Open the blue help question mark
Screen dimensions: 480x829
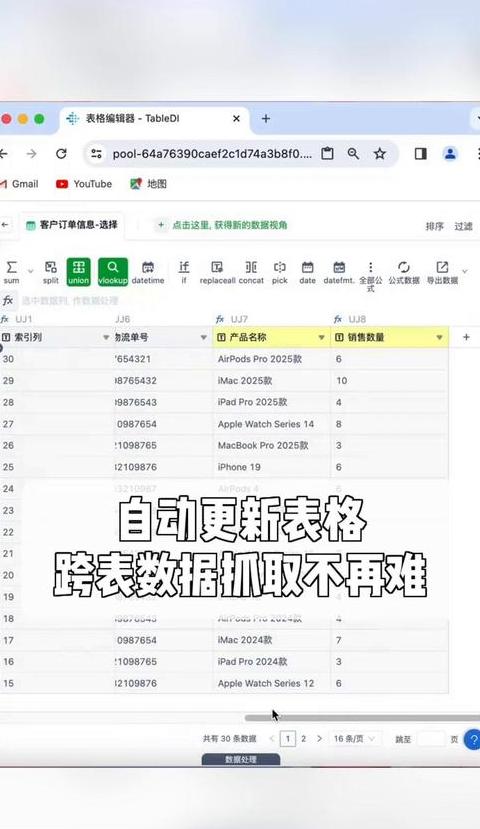473,739
